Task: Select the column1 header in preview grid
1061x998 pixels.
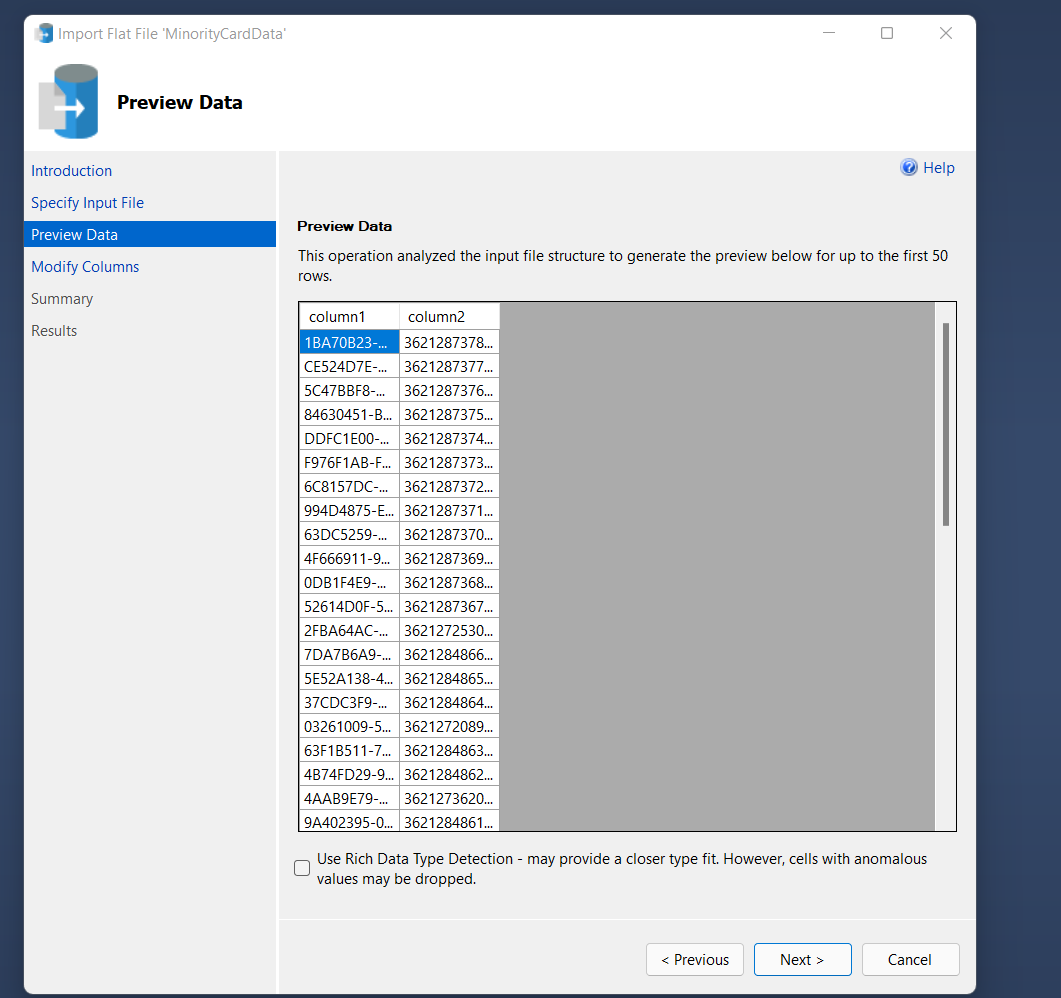Action: [349, 317]
